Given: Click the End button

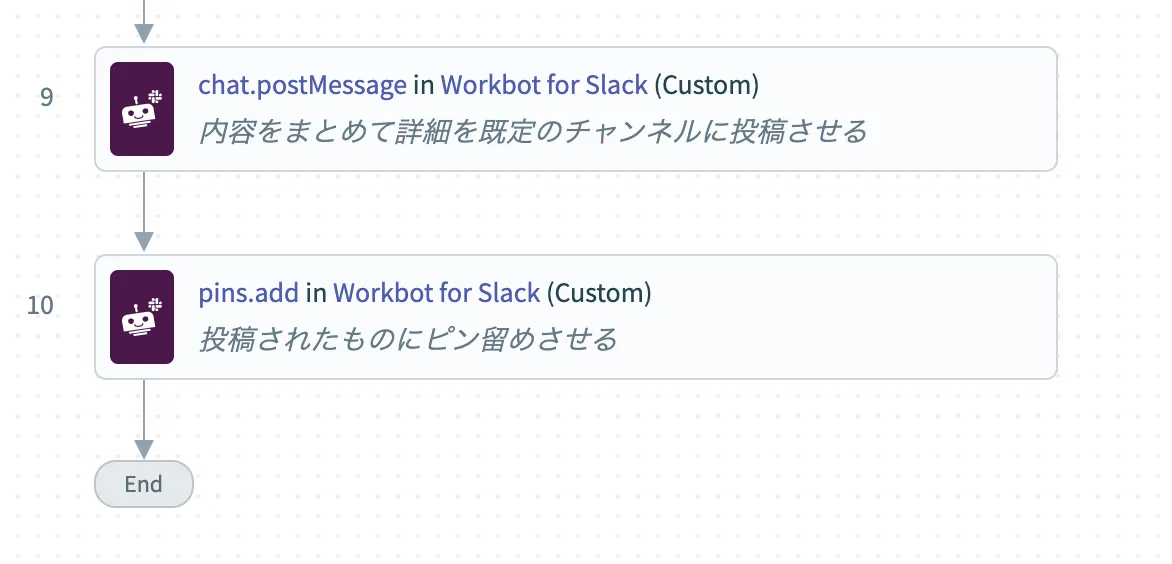Looking at the screenshot, I should click(143, 484).
